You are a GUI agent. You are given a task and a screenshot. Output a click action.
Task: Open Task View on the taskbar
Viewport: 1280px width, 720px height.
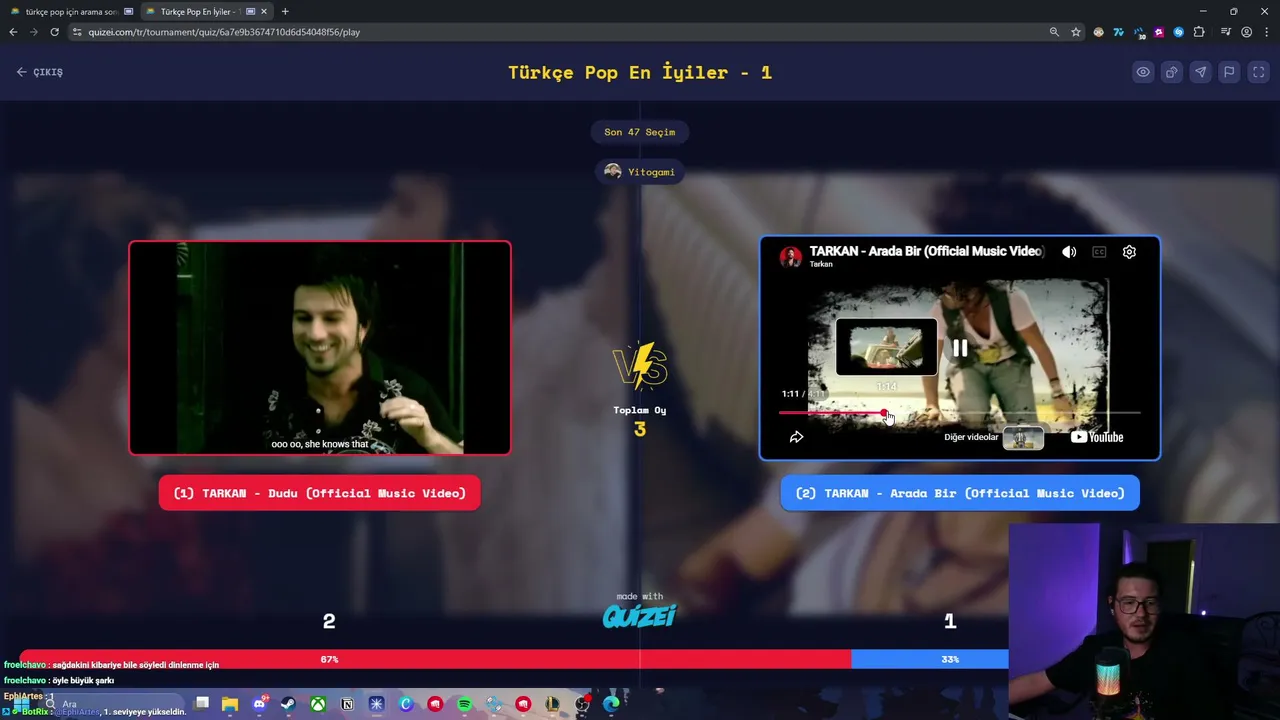tap(201, 704)
